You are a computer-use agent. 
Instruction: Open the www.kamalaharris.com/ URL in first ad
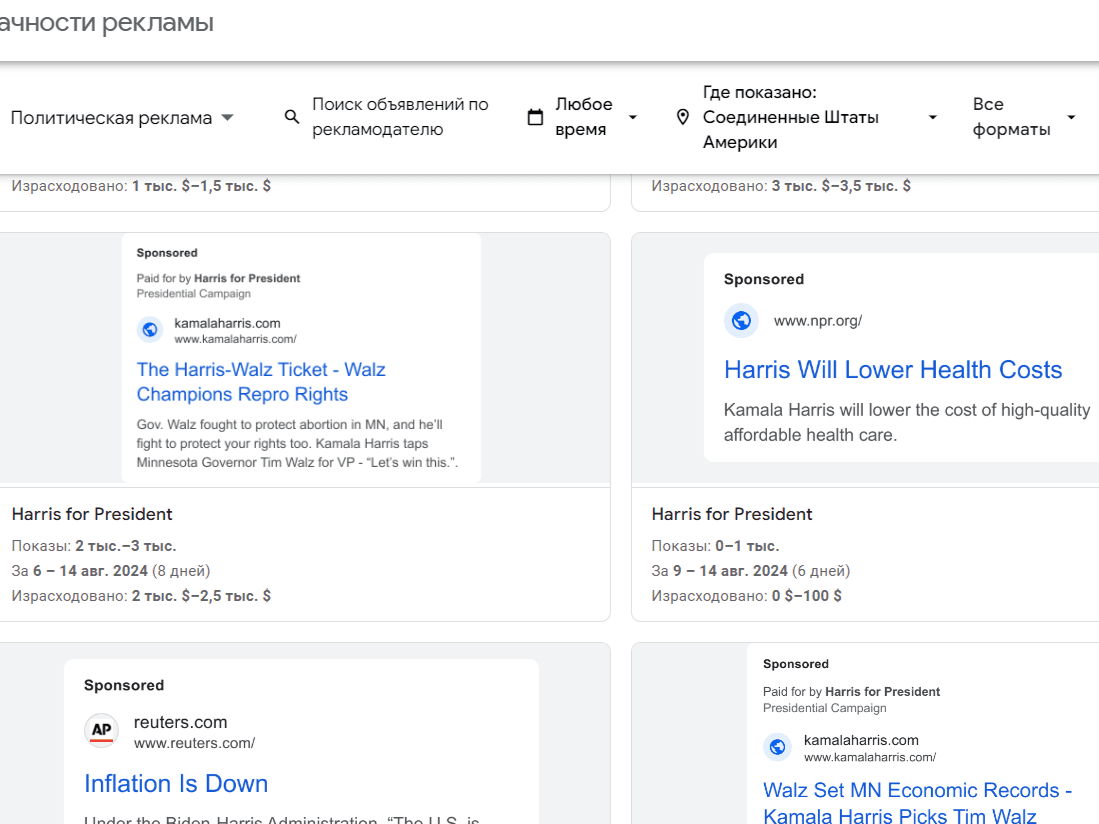tap(236, 339)
